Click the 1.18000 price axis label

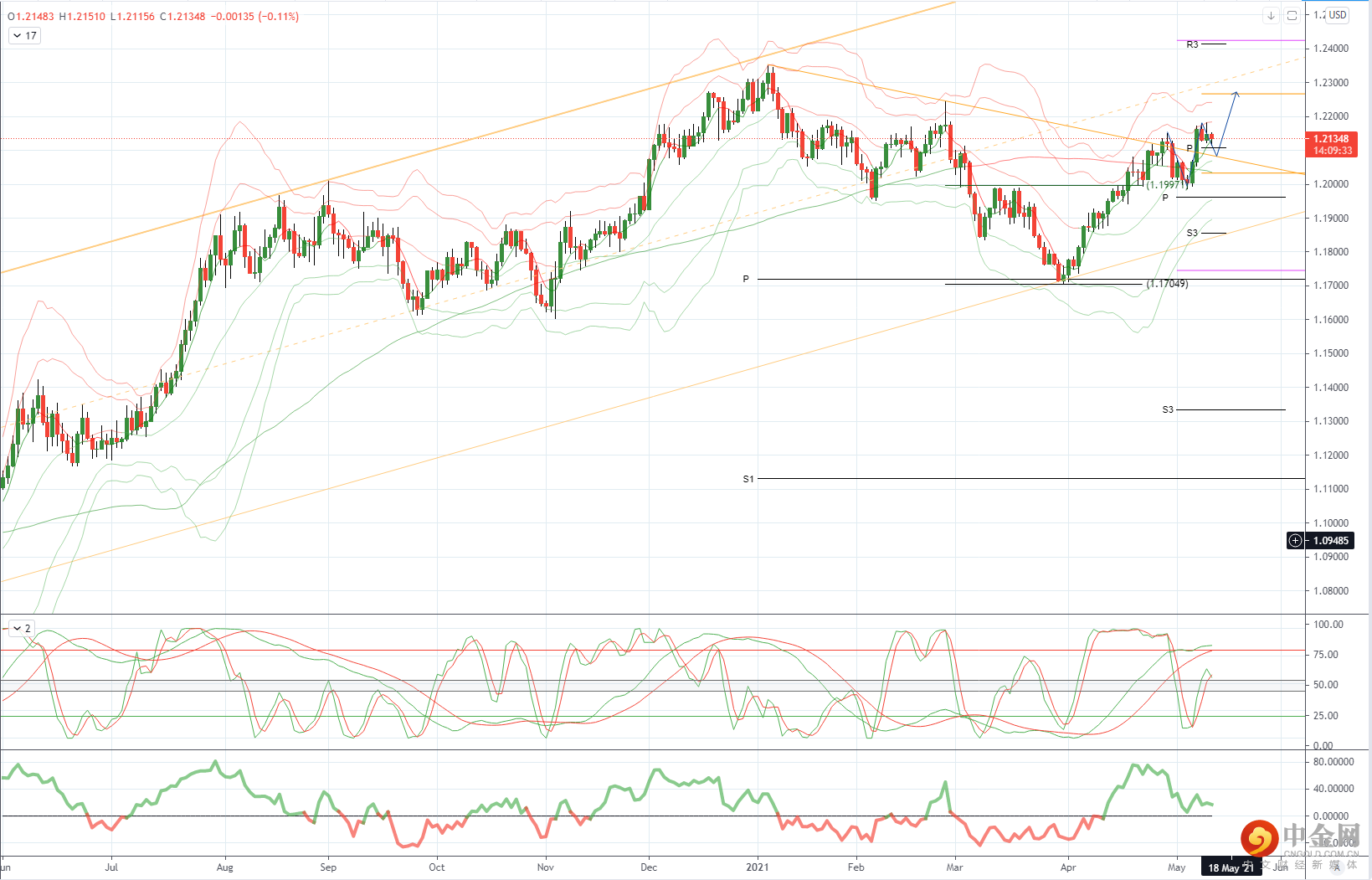1331,252
